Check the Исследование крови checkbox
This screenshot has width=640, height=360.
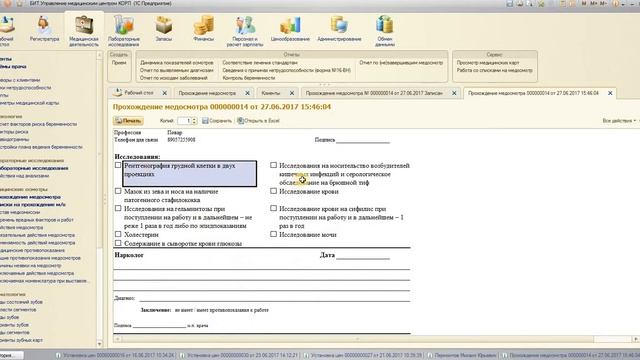click(273, 191)
